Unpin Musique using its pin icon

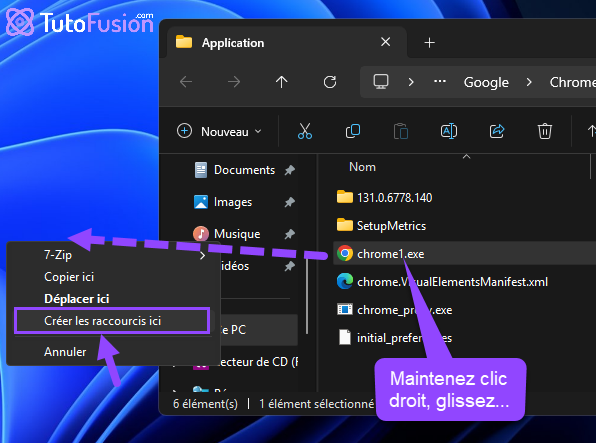pyautogui.click(x=290, y=234)
